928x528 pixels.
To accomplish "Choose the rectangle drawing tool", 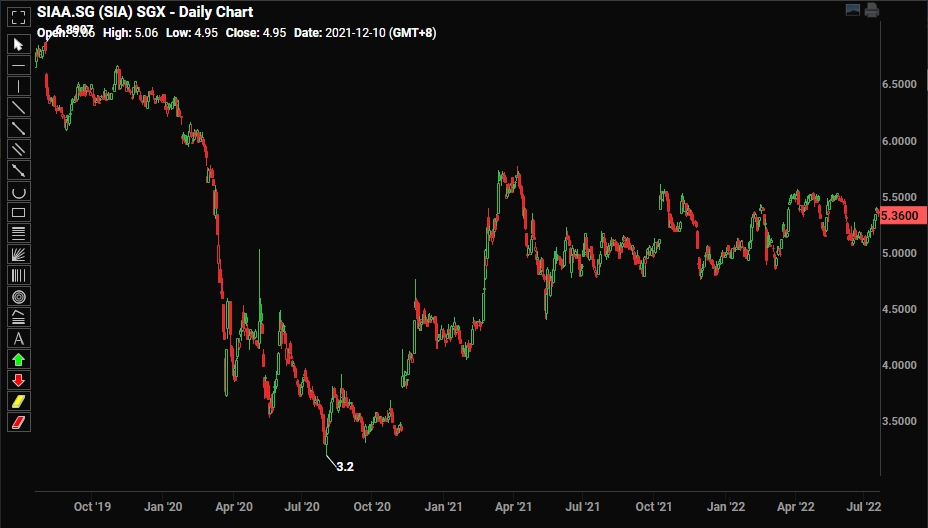I will (18, 213).
